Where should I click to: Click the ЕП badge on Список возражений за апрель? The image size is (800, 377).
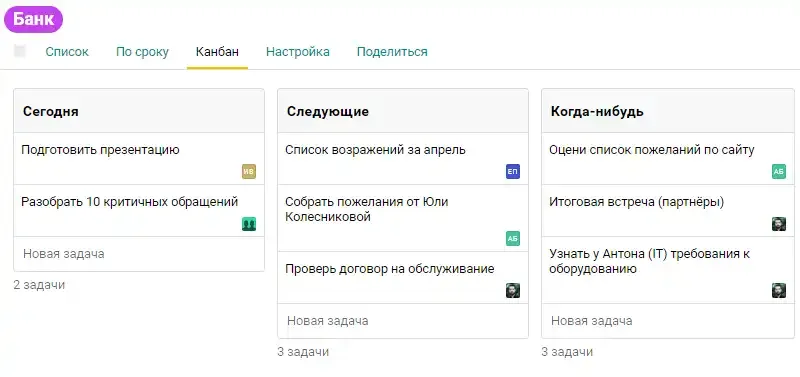[513, 172]
